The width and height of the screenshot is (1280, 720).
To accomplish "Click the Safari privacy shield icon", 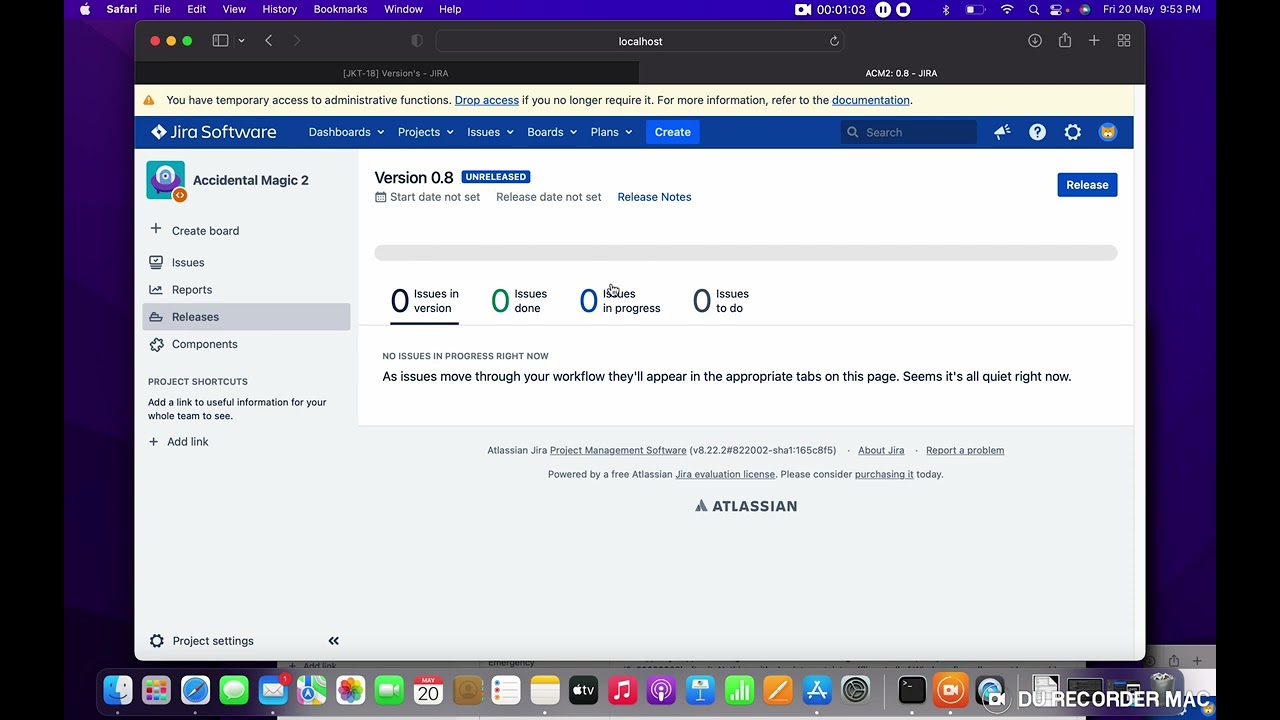I will tap(417, 41).
